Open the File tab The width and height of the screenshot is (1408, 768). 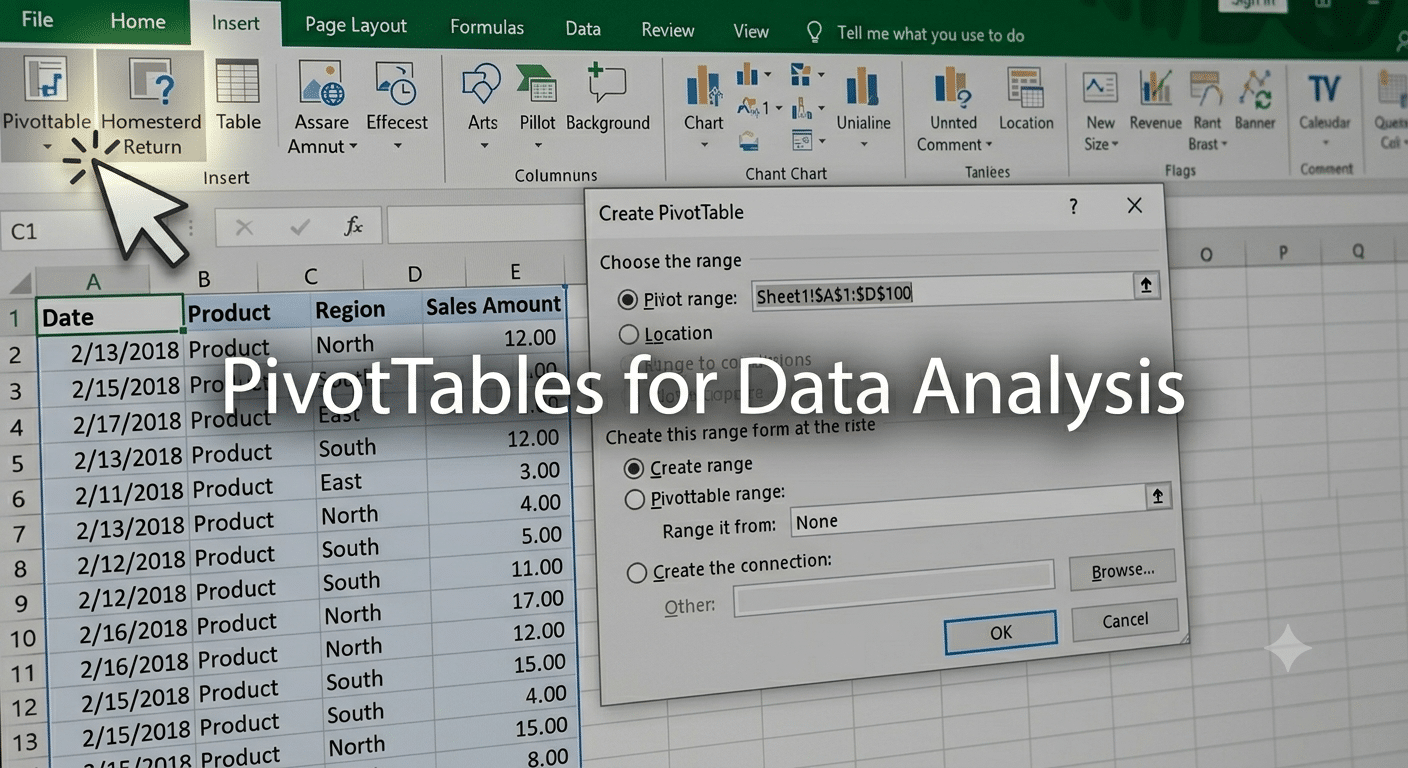click(x=37, y=20)
